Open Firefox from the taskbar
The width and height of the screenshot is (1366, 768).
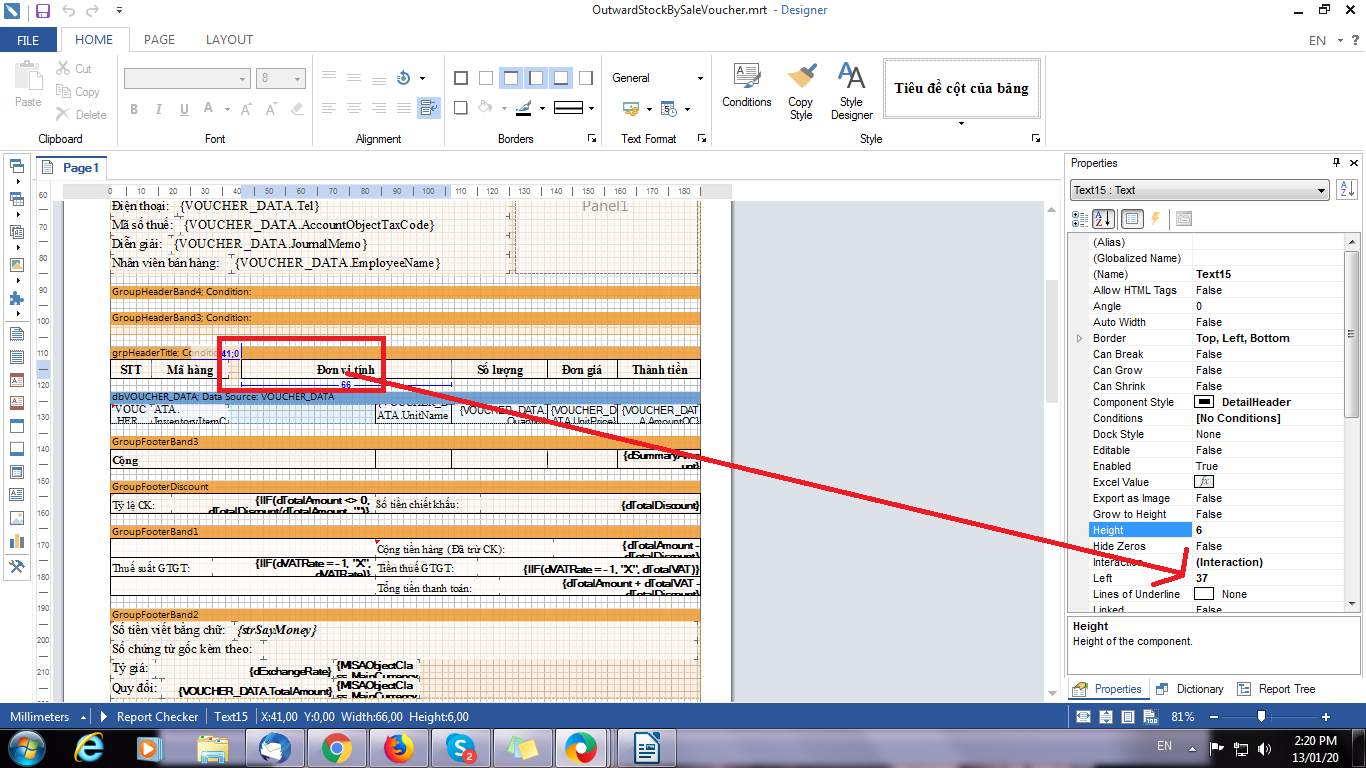pos(398,747)
